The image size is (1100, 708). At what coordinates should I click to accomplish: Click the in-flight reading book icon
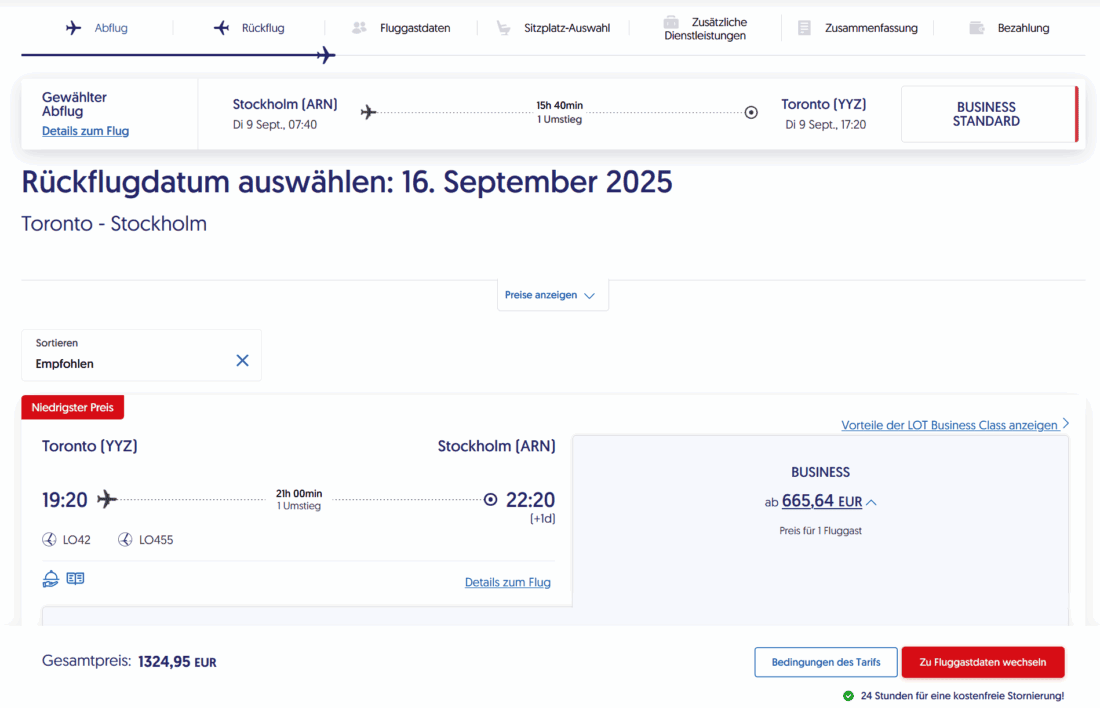[75, 578]
